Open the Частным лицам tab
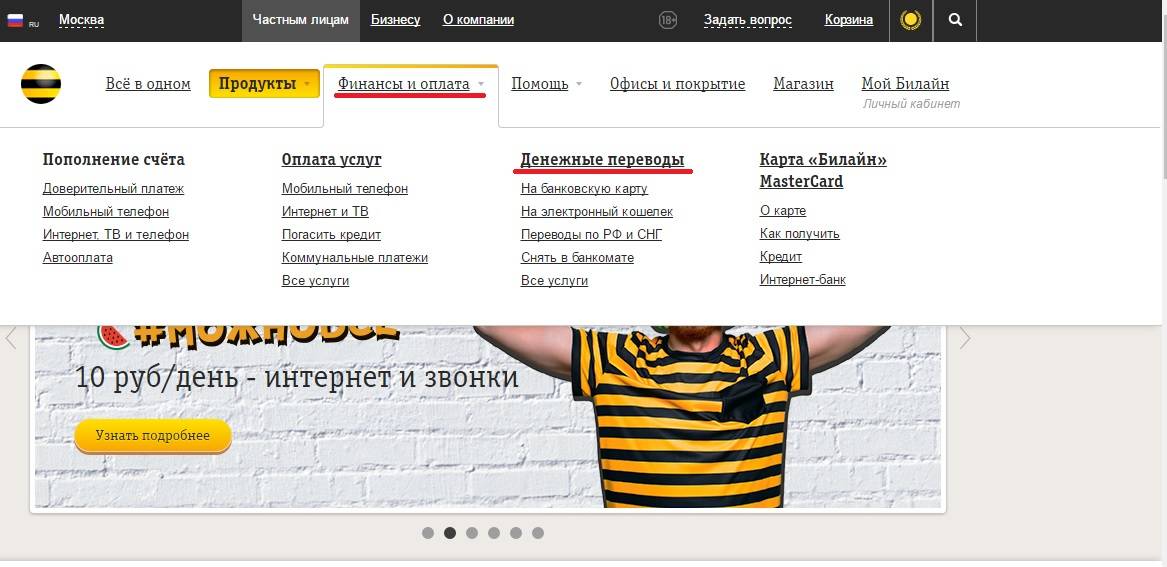The width and height of the screenshot is (1167, 567). [300, 20]
